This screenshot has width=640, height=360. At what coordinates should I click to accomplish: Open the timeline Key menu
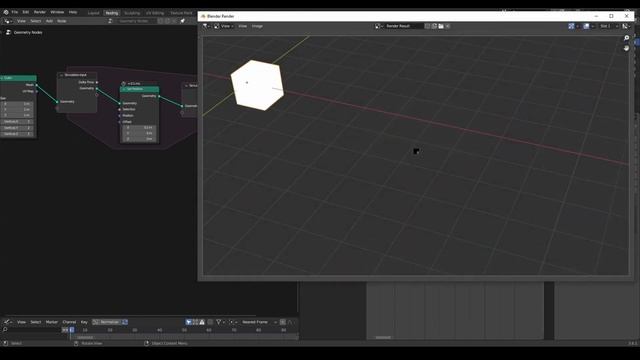coord(84,322)
